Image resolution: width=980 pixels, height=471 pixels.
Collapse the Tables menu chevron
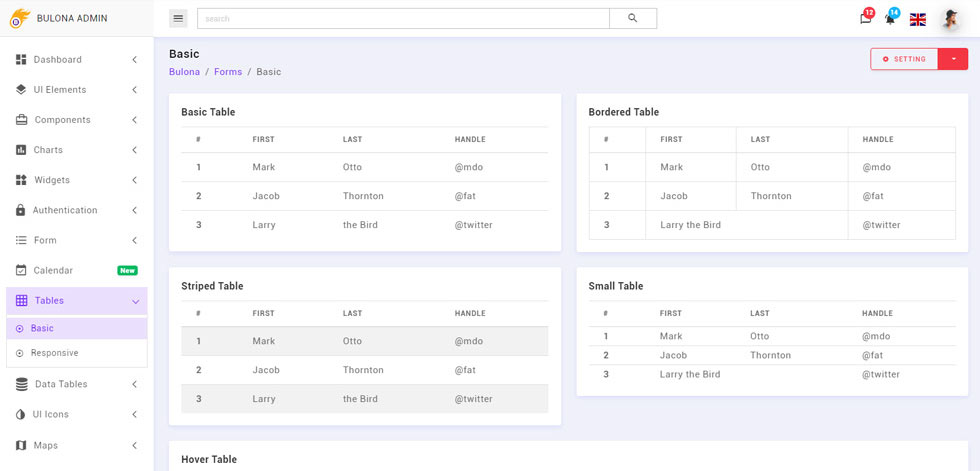point(135,302)
